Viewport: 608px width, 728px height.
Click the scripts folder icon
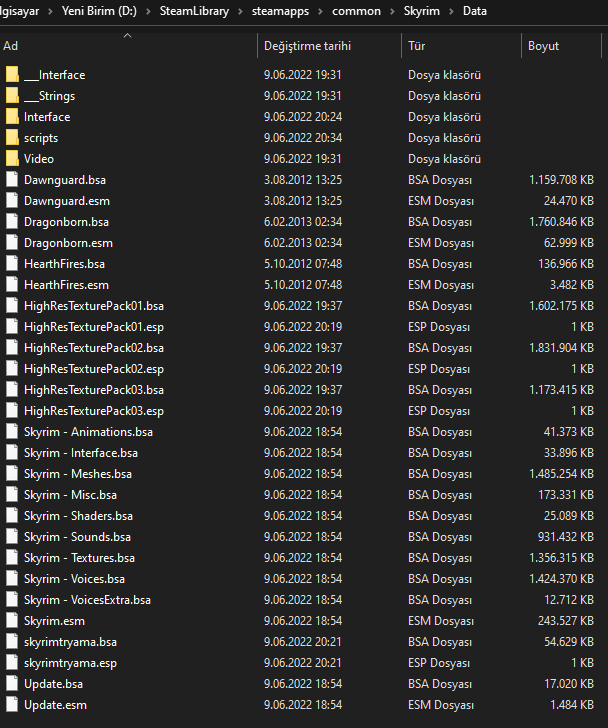[x=12, y=137]
